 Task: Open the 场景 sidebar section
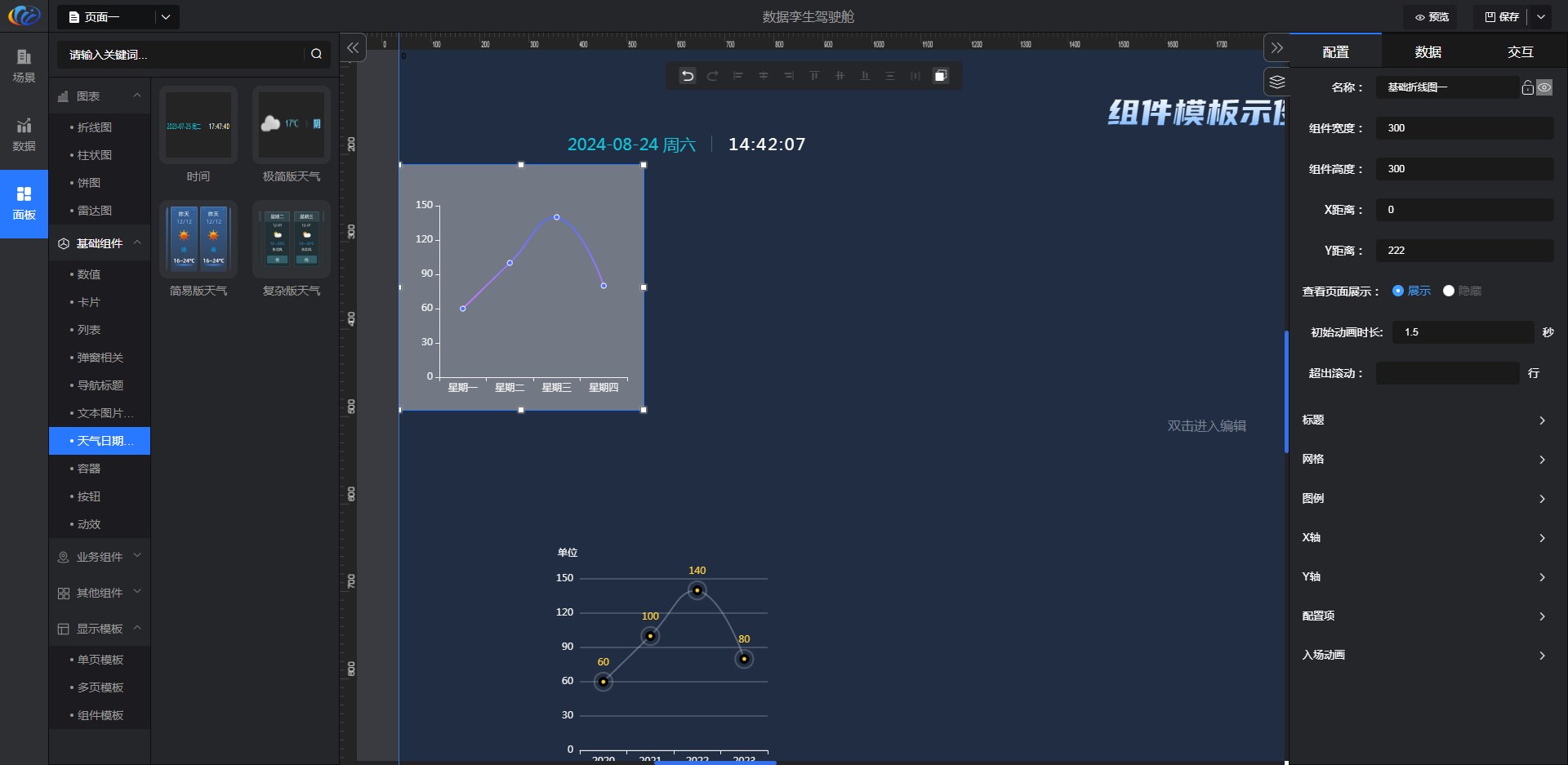(x=24, y=65)
